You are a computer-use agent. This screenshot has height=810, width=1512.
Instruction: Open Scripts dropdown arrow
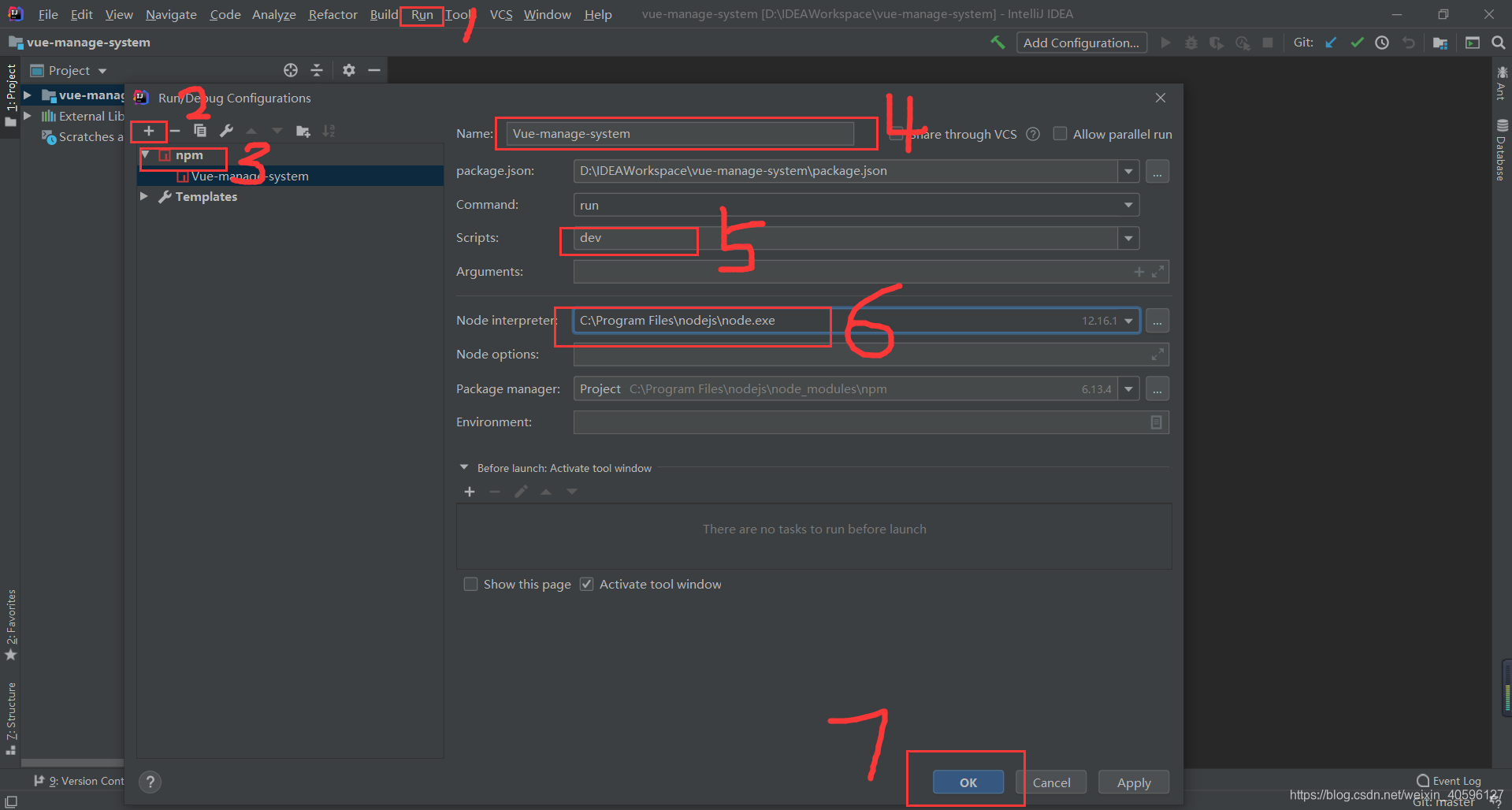1128,238
